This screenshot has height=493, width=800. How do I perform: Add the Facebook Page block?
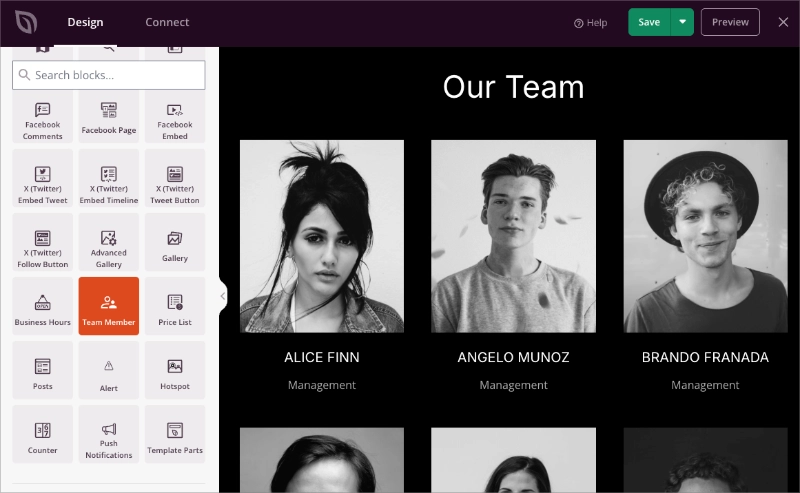coord(109,117)
